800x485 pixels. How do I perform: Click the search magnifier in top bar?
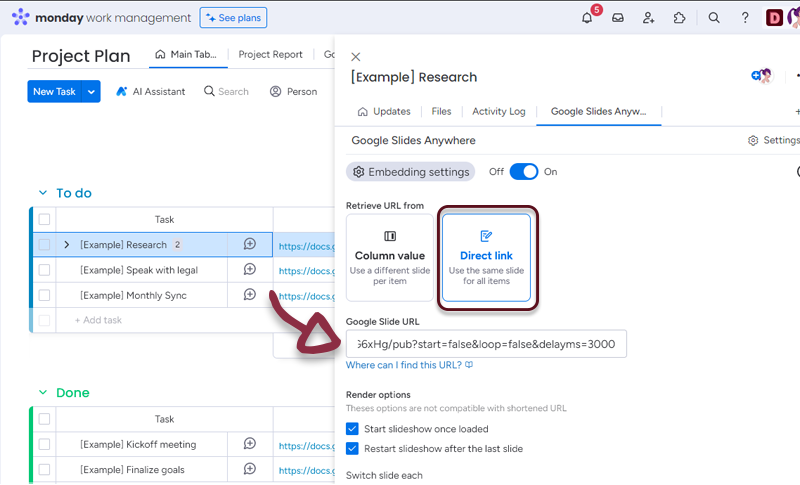tap(714, 18)
